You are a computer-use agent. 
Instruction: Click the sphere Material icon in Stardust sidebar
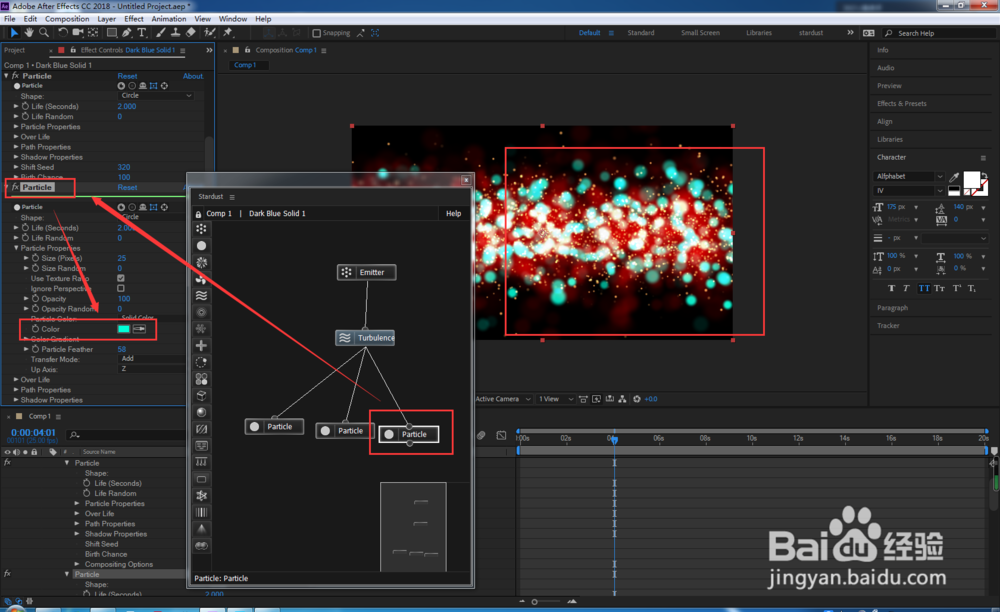pos(202,412)
